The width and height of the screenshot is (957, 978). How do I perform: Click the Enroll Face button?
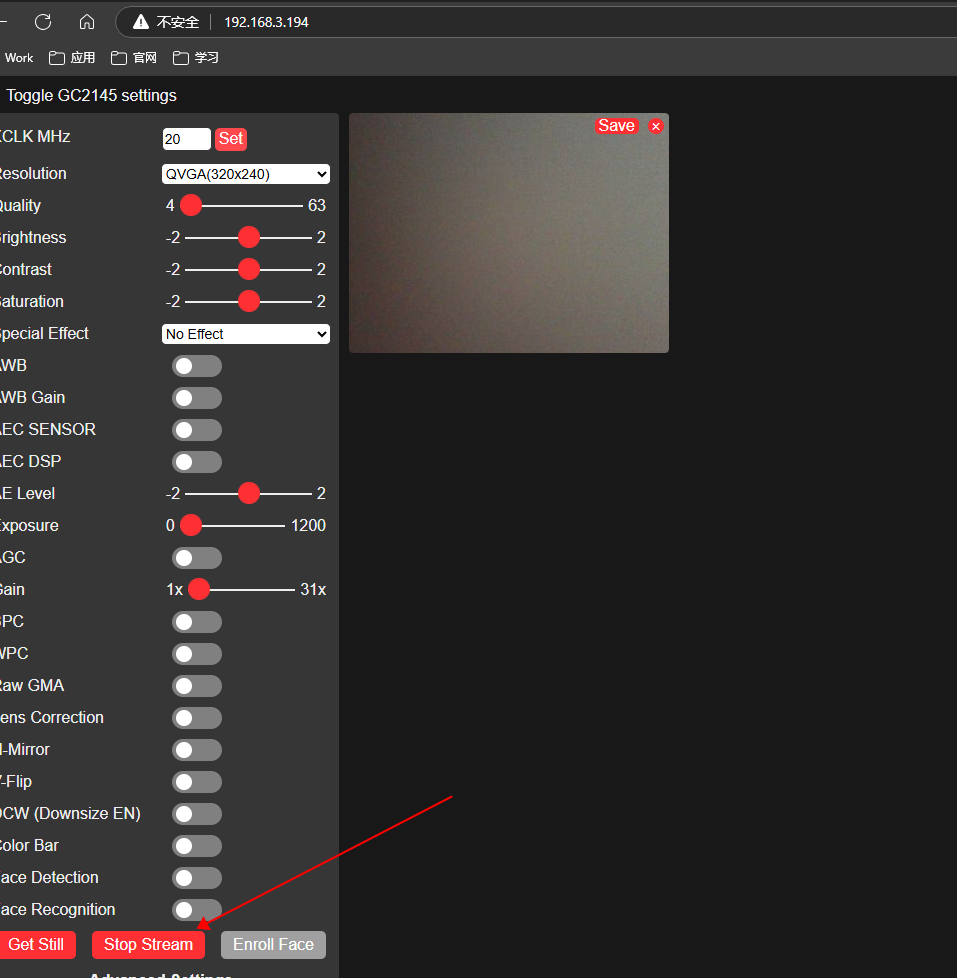273,945
